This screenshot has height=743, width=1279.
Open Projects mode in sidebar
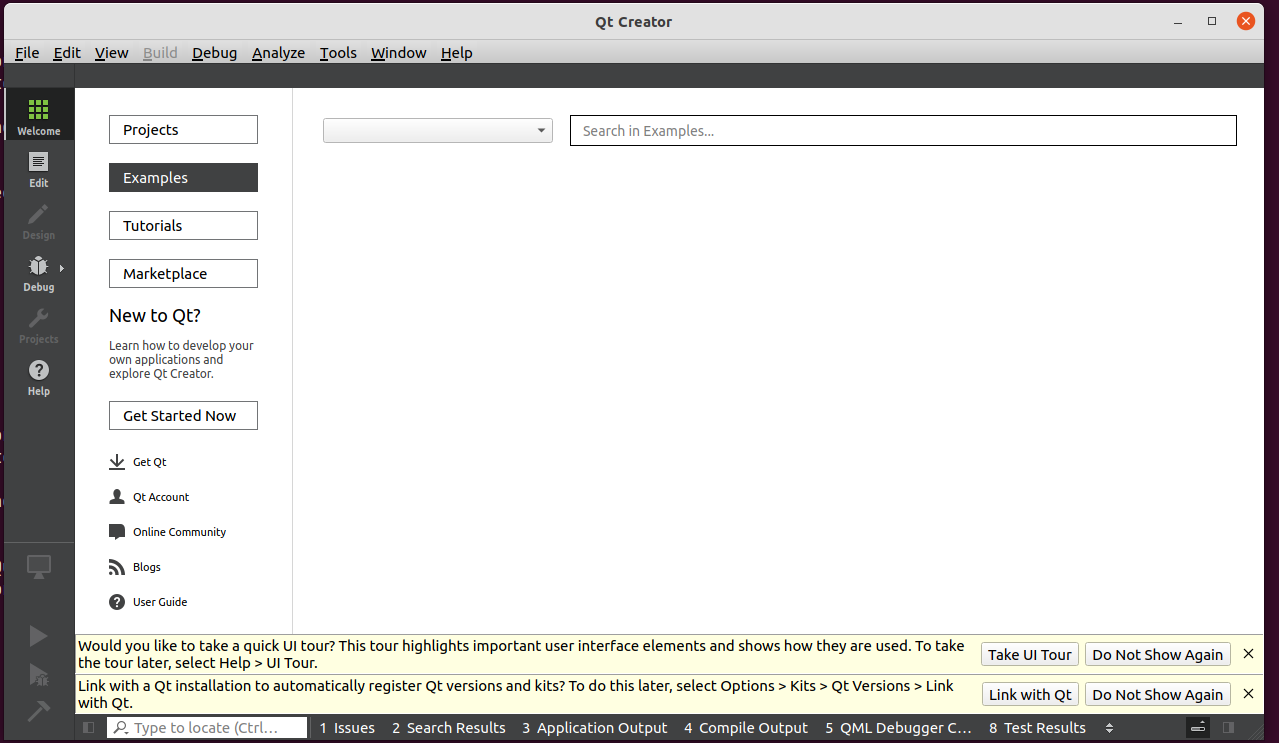pyautogui.click(x=38, y=324)
